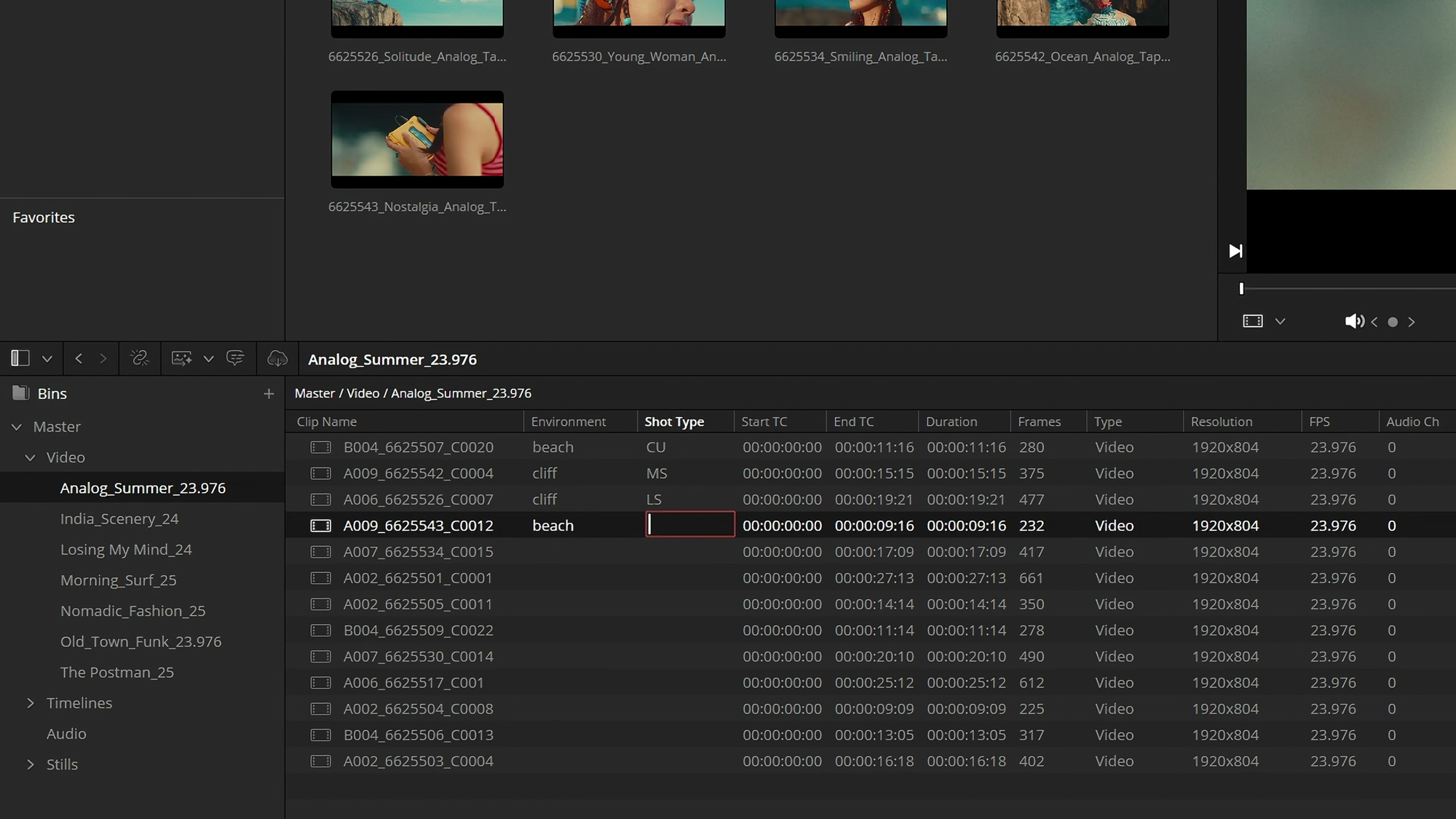Screen dimensions: 1456x819
Task: Click the End TC column header
Action: [854, 422]
